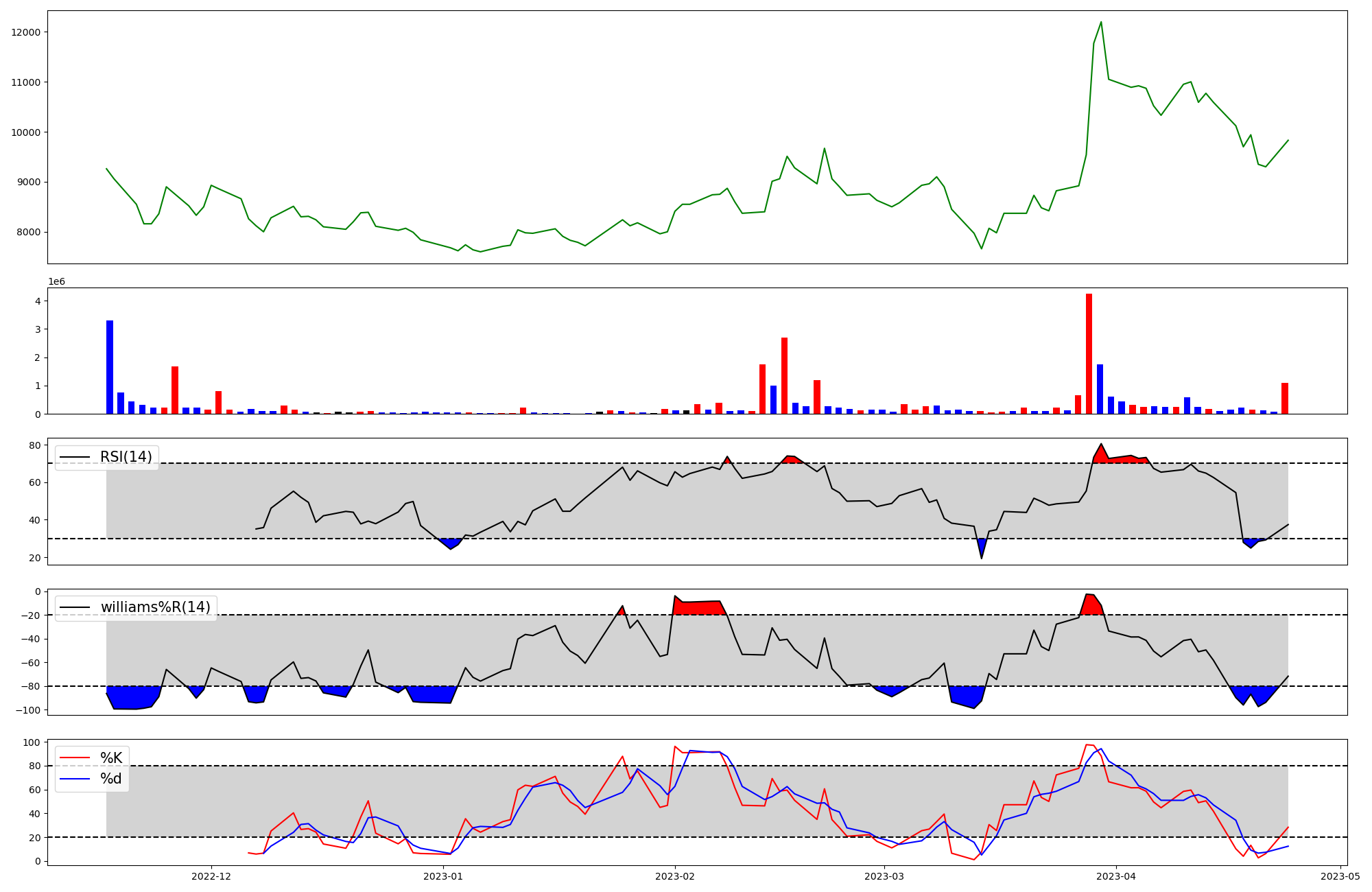Click the green price line's highest peak

1101,23
